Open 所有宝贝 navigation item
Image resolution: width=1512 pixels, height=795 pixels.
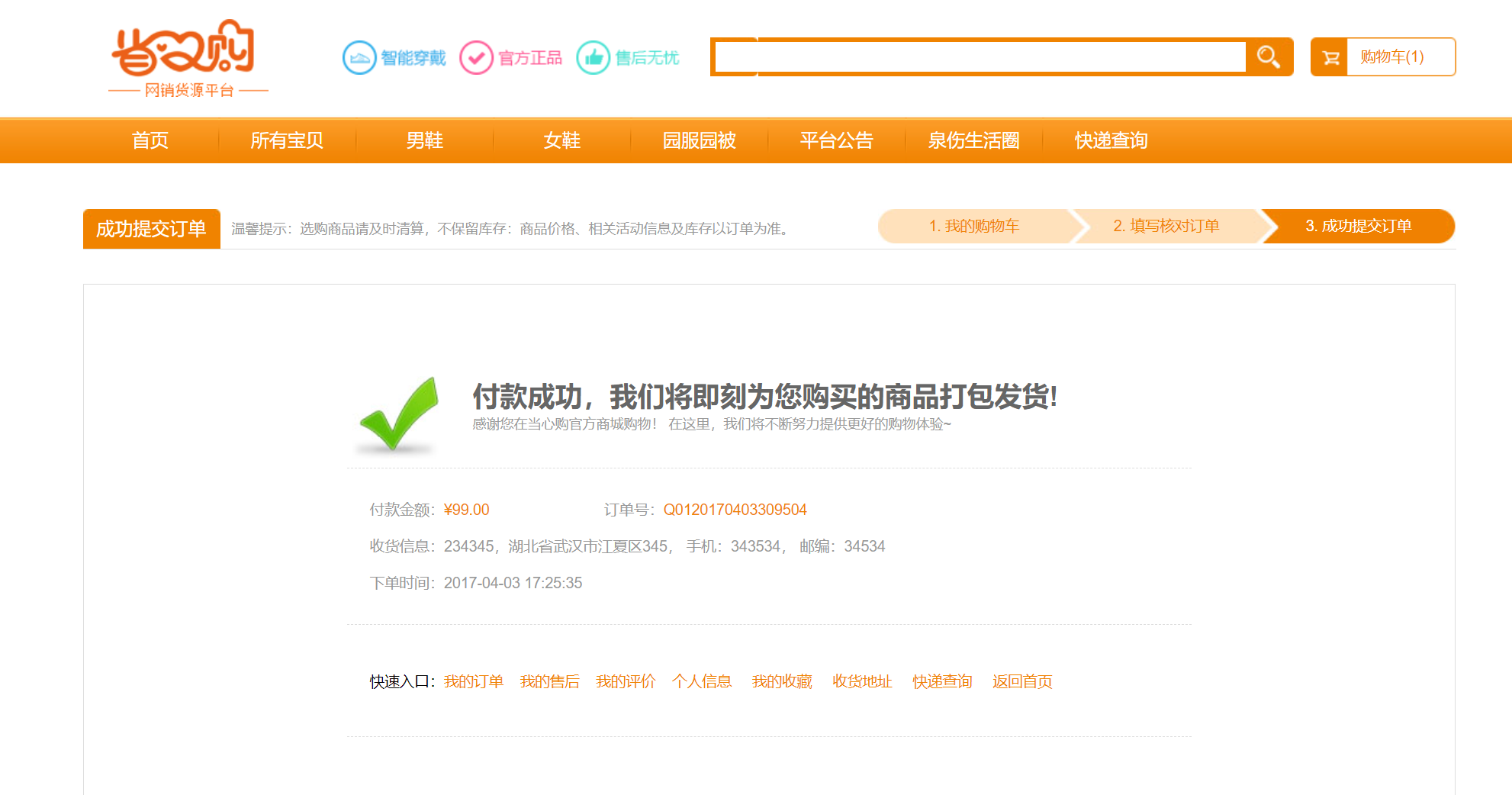pos(288,140)
